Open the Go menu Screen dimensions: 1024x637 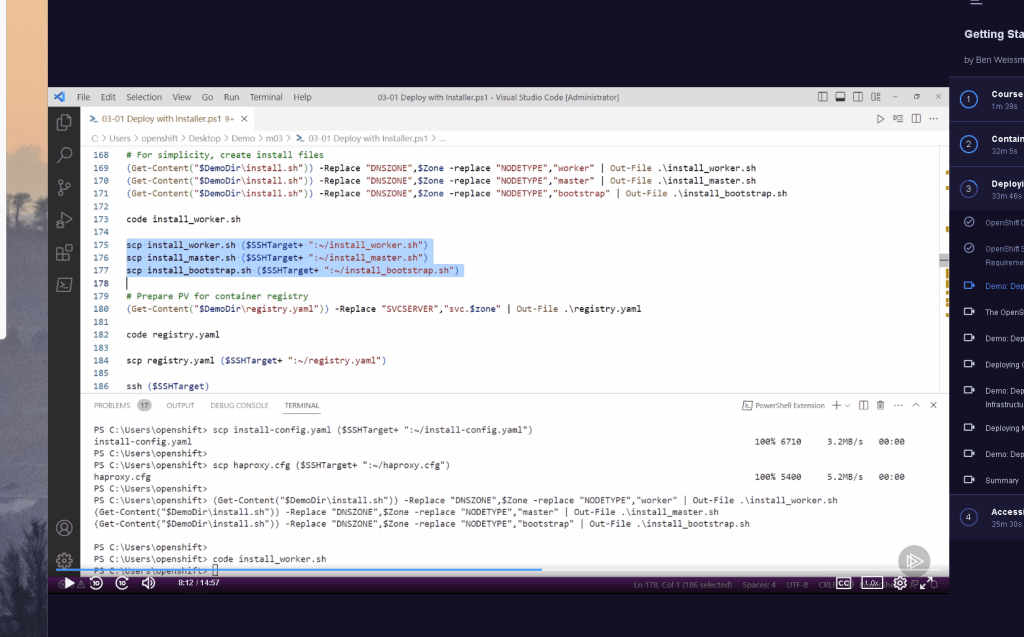(x=207, y=97)
